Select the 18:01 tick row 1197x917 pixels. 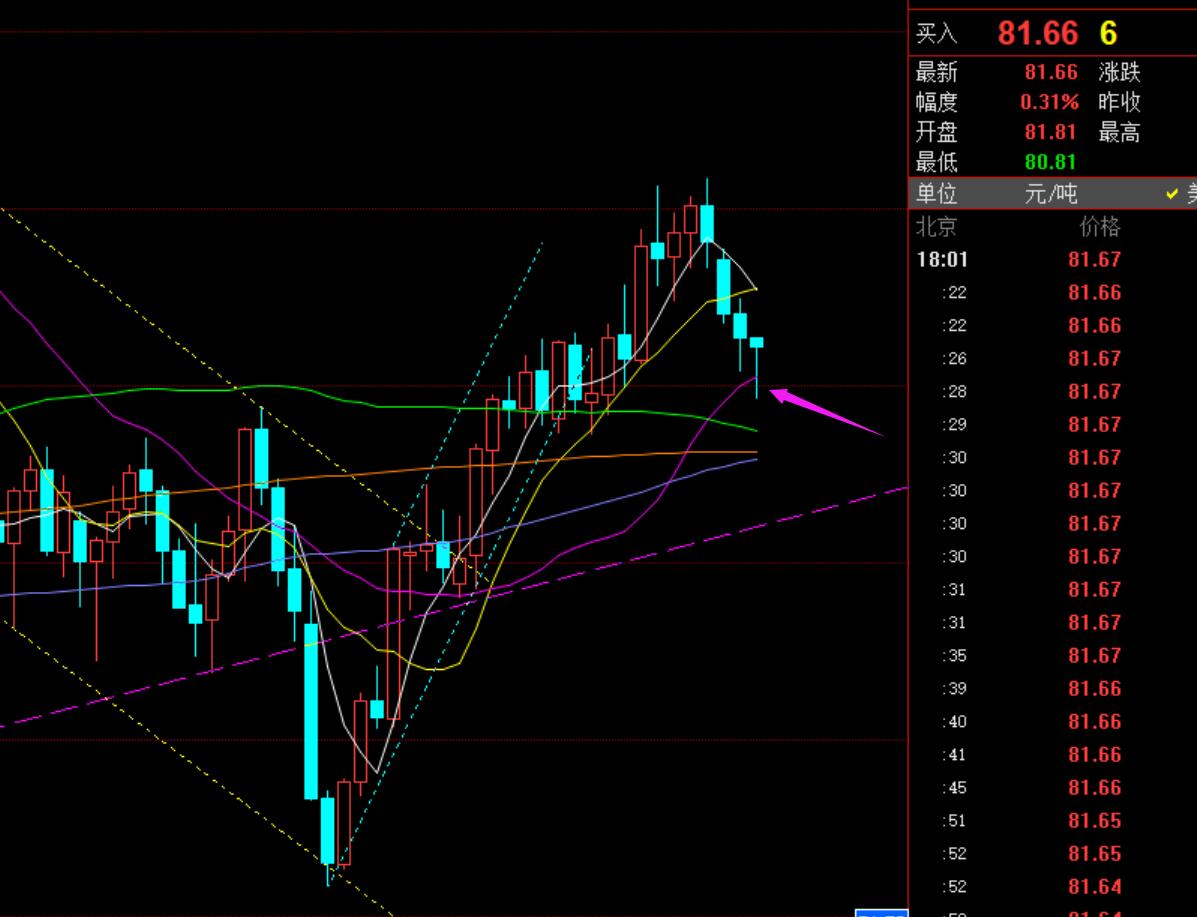[1053, 260]
